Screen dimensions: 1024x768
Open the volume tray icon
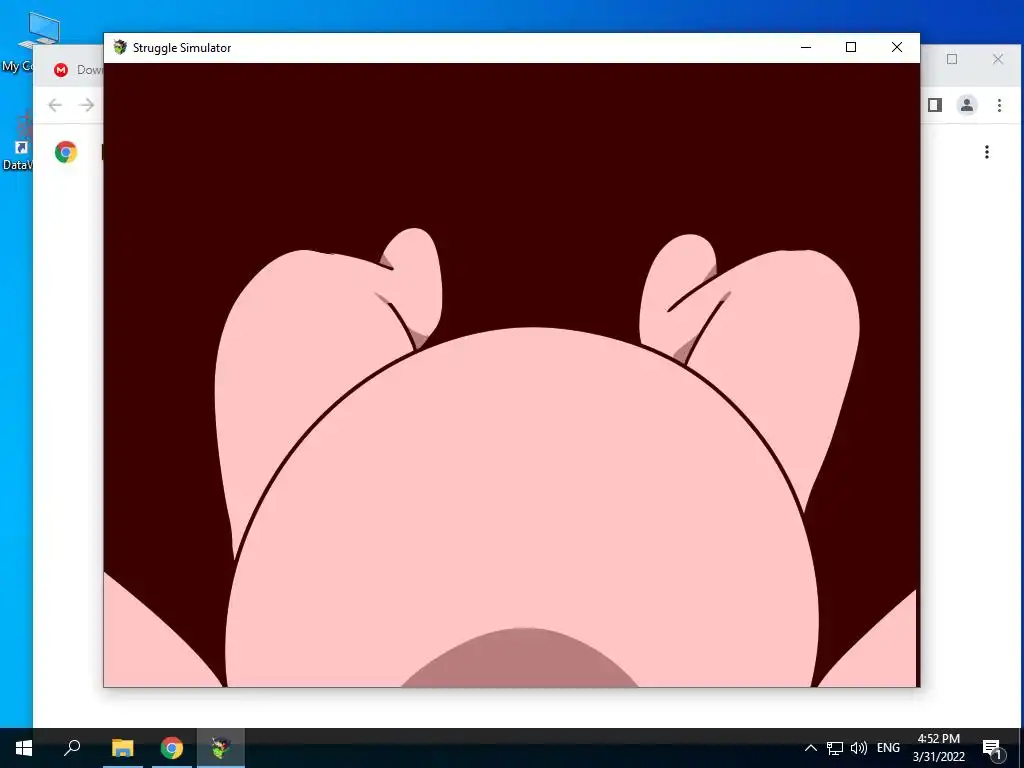[859, 748]
